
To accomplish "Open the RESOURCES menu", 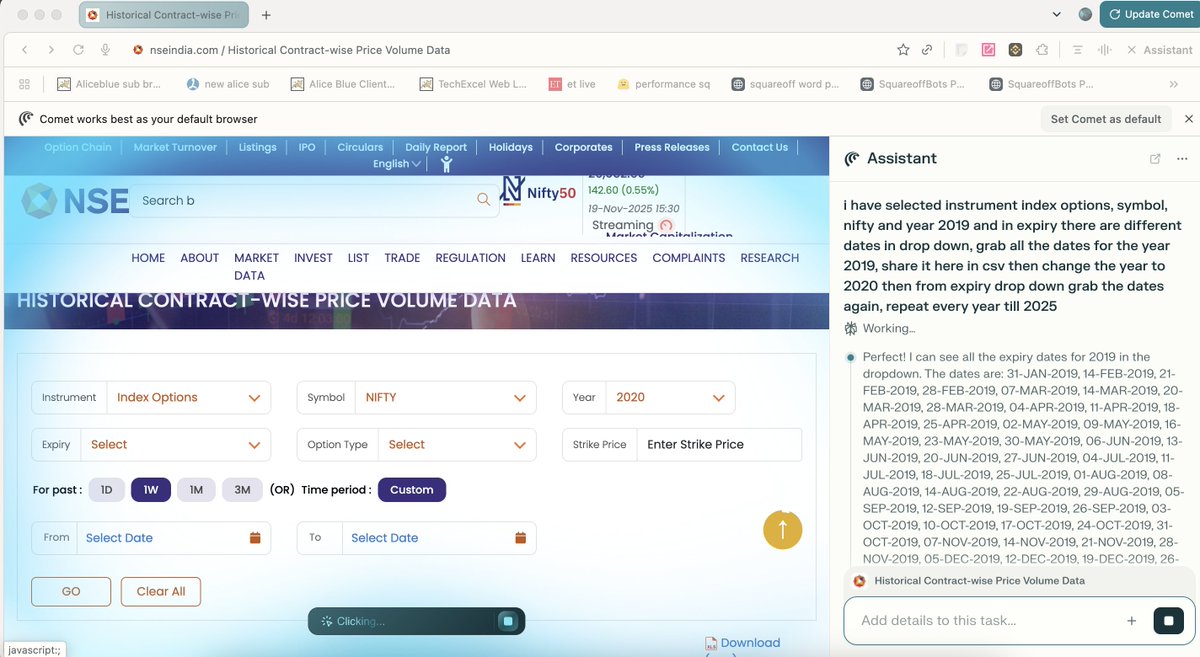I will (604, 258).
